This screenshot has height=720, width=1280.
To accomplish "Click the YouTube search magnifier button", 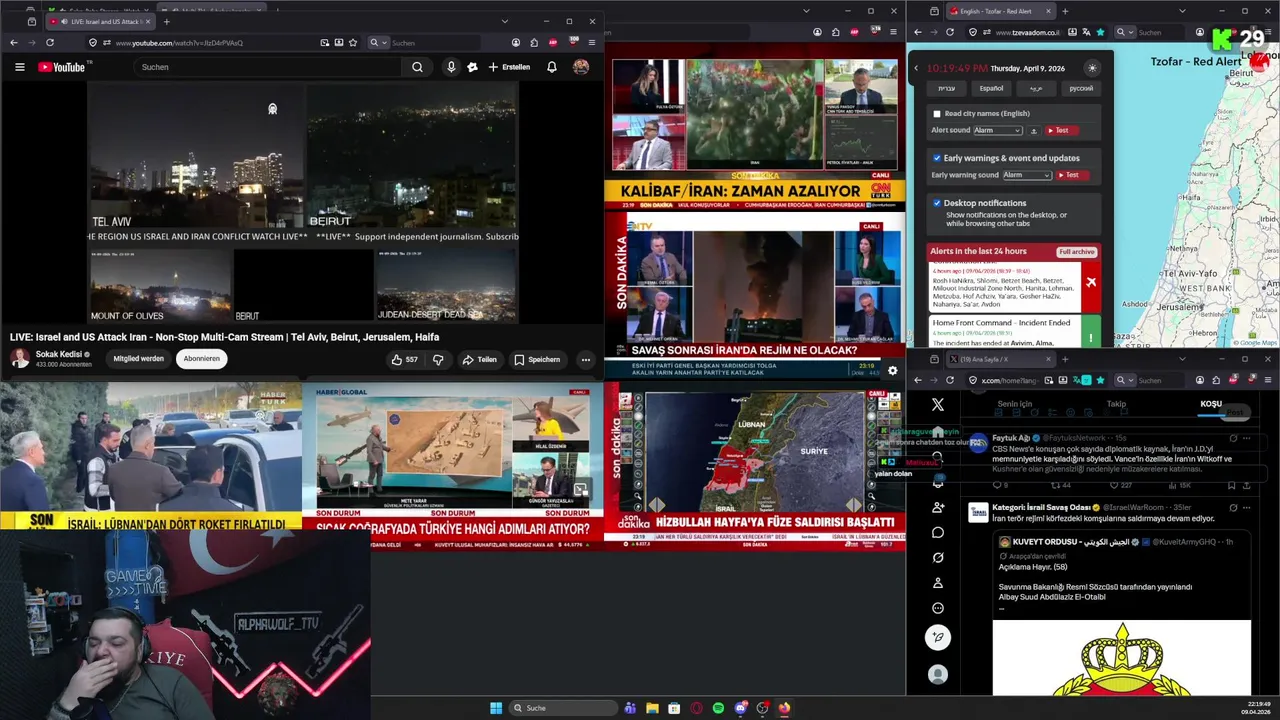I will tap(418, 67).
